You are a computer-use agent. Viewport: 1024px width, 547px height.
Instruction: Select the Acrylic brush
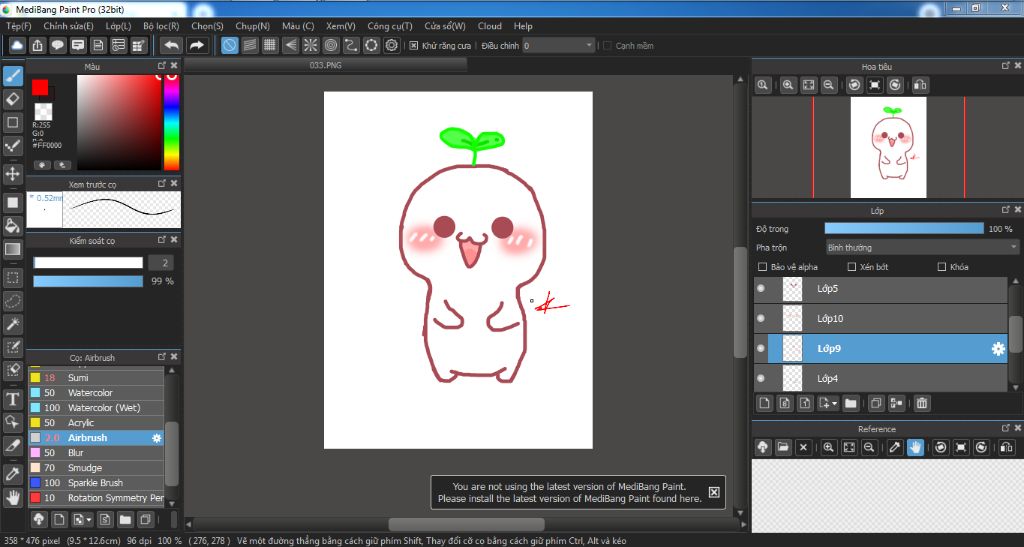(x=96, y=423)
